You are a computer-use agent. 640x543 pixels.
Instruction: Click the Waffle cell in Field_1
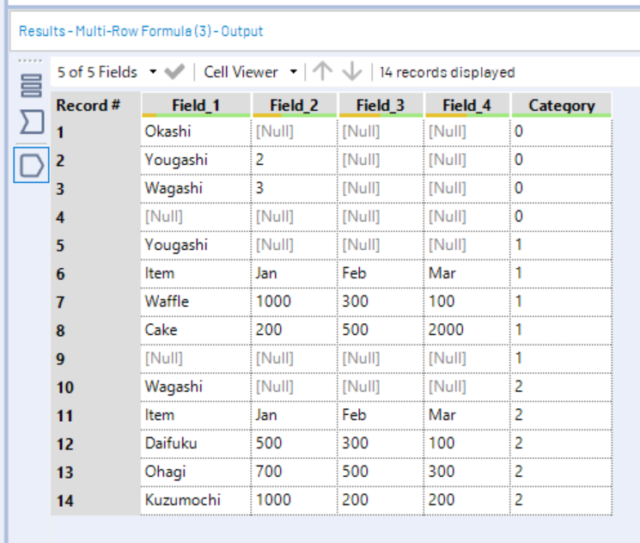point(196,302)
